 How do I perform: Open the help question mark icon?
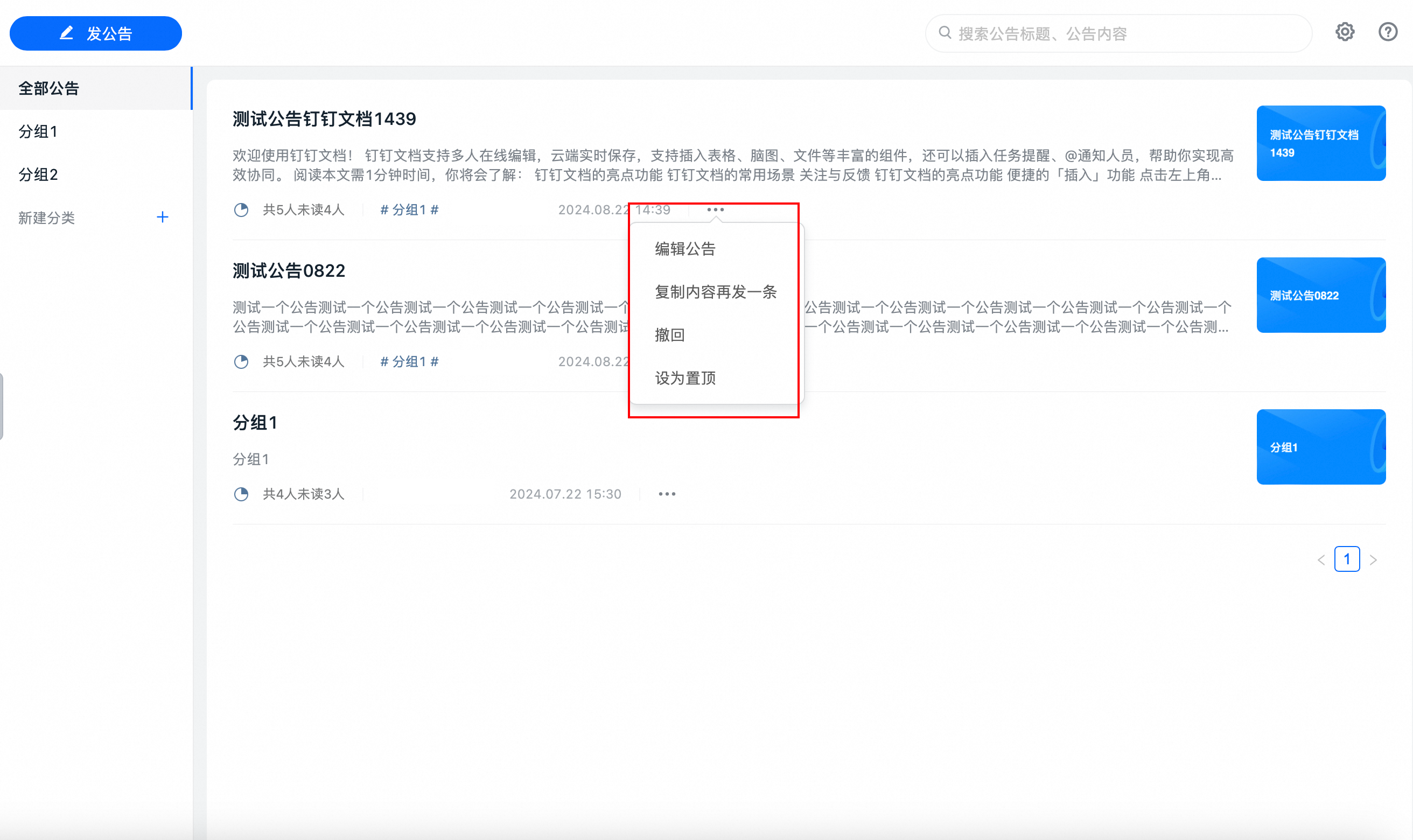coord(1388,32)
